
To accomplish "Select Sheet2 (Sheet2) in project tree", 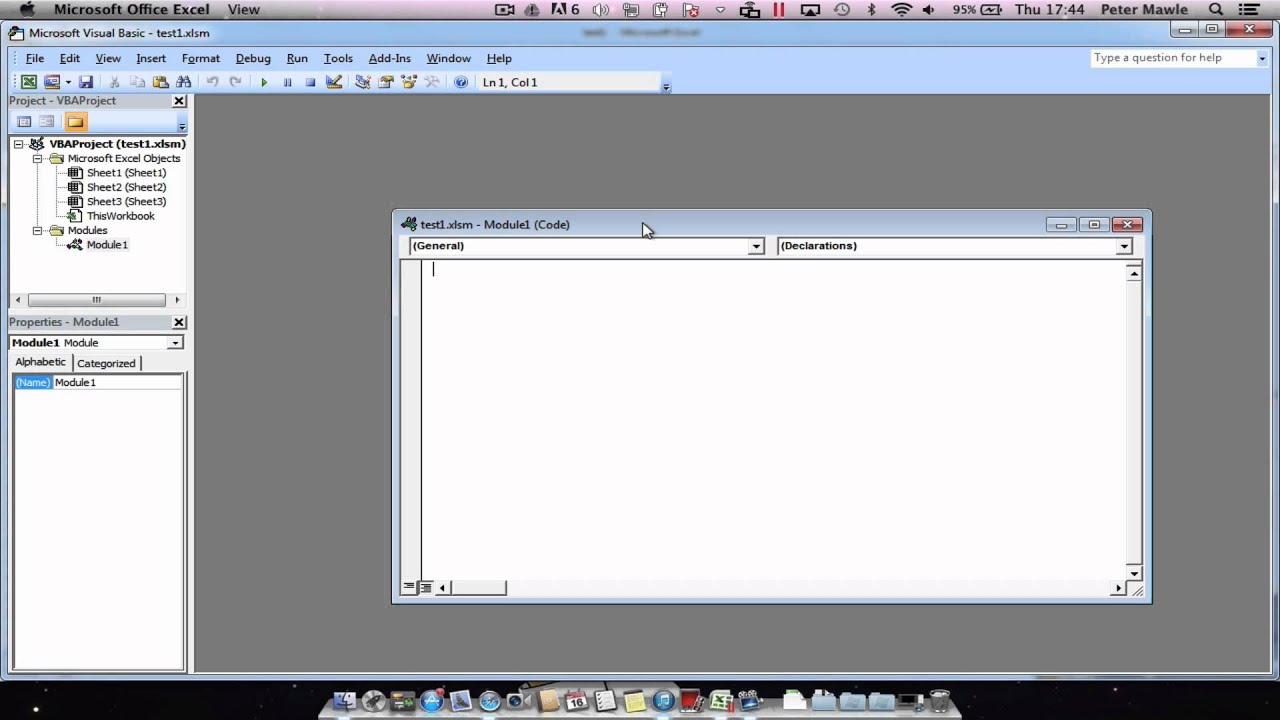I will [126, 187].
